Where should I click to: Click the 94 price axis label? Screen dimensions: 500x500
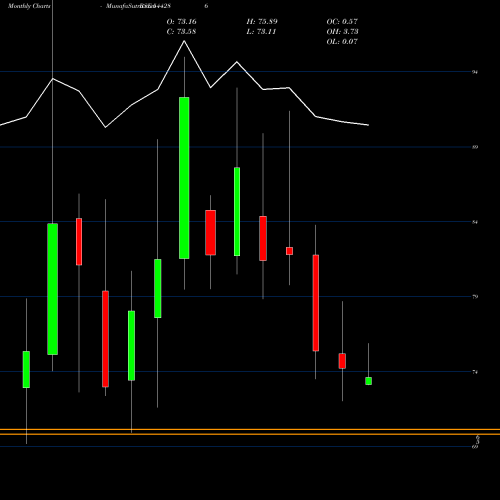475,72
